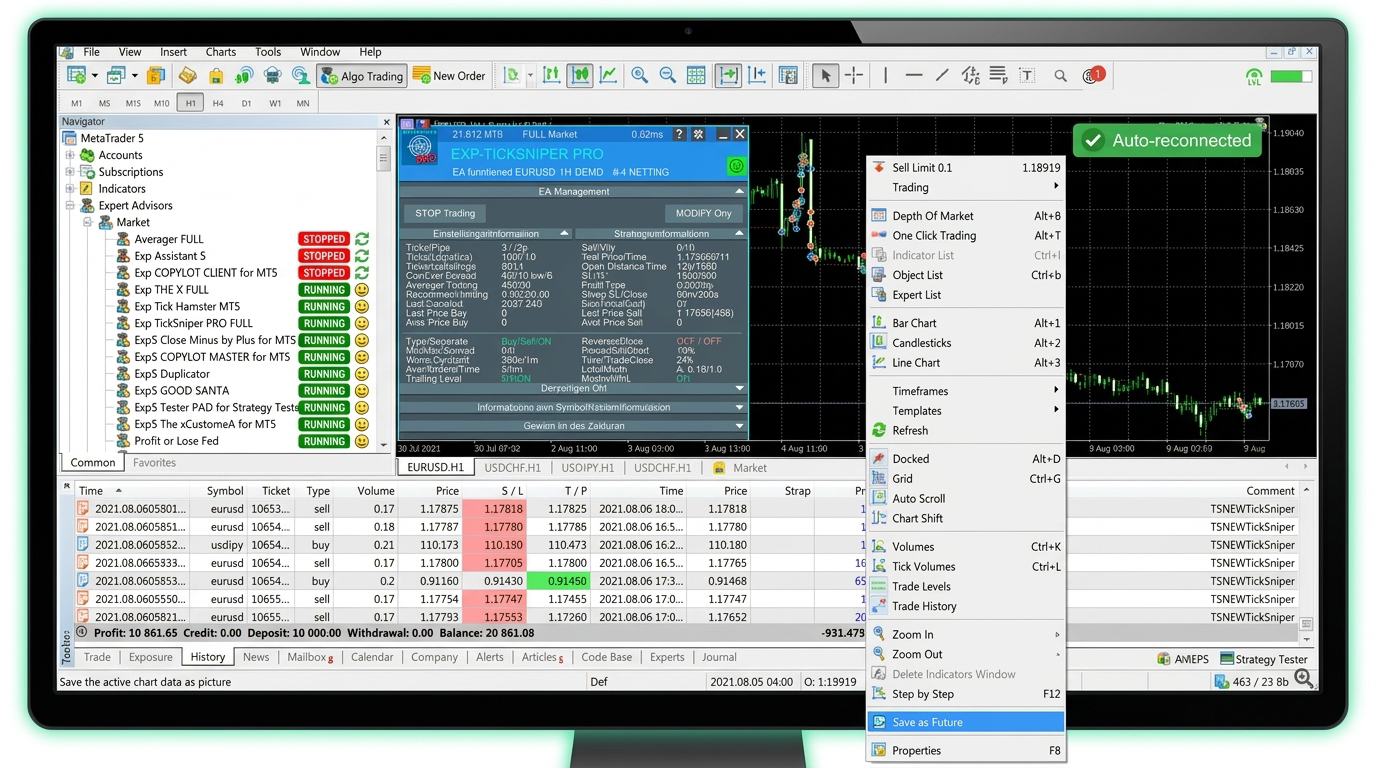Switch to the Journal tab
This screenshot has height=768, width=1376.
point(719,657)
